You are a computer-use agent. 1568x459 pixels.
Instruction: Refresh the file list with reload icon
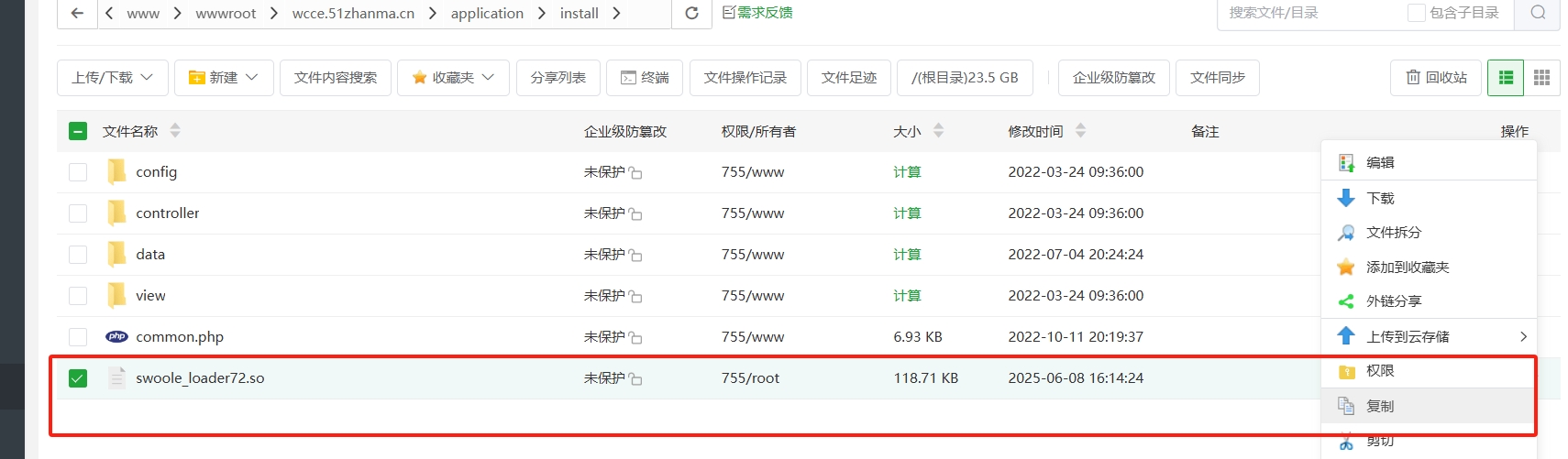(691, 13)
